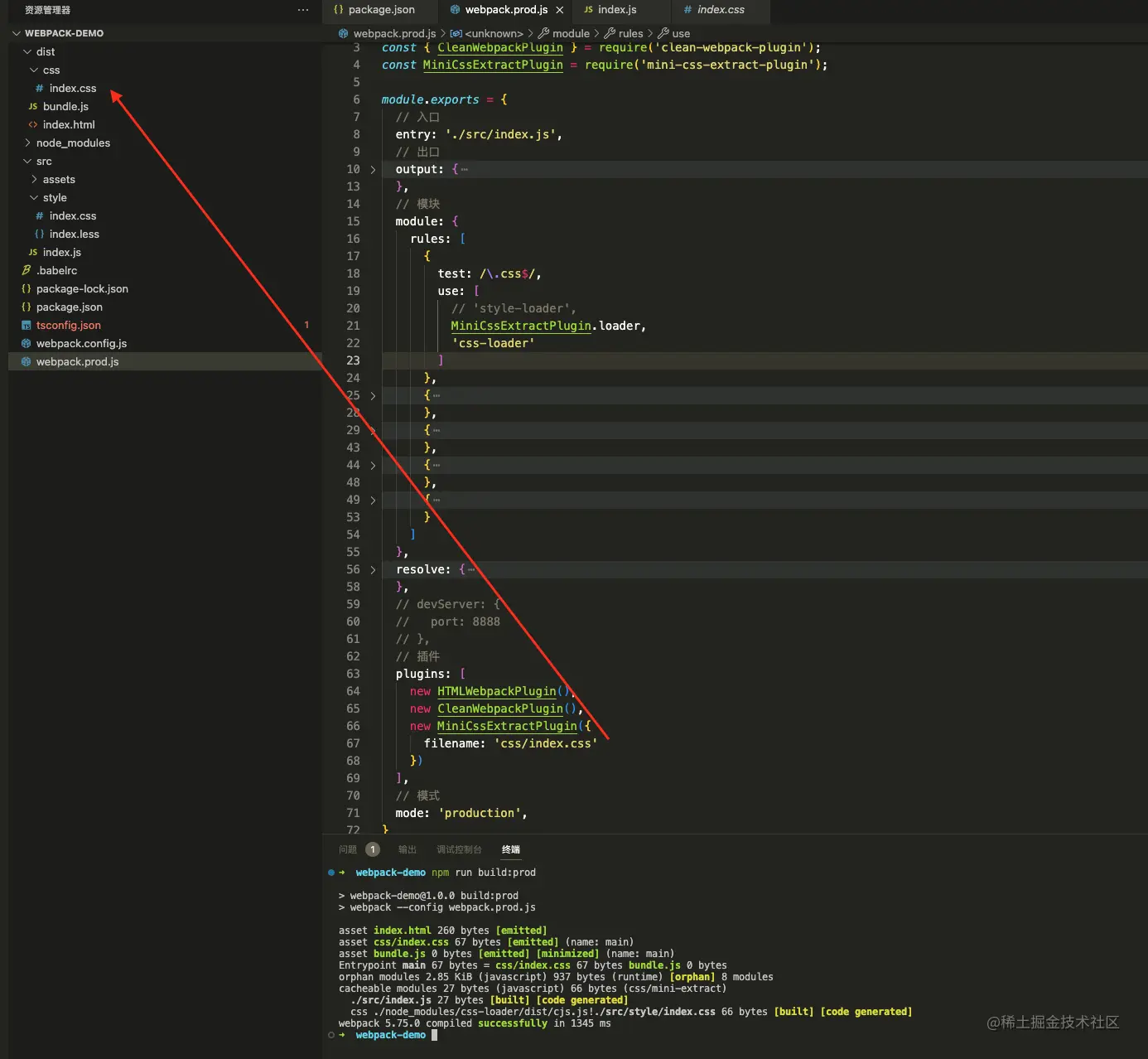Click CleanWebpackPlugin on line 65
1148x1059 pixels.
500,708
